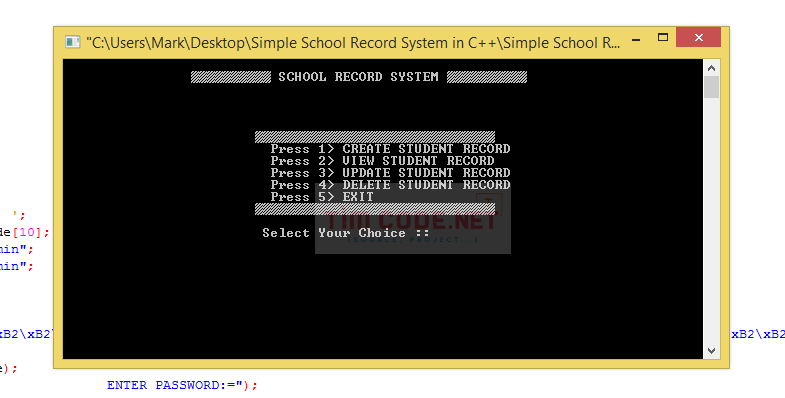Click the UPDATE STUDENT RECORD line
Image resolution: width=785 pixels, height=398 pixels.
pos(390,173)
